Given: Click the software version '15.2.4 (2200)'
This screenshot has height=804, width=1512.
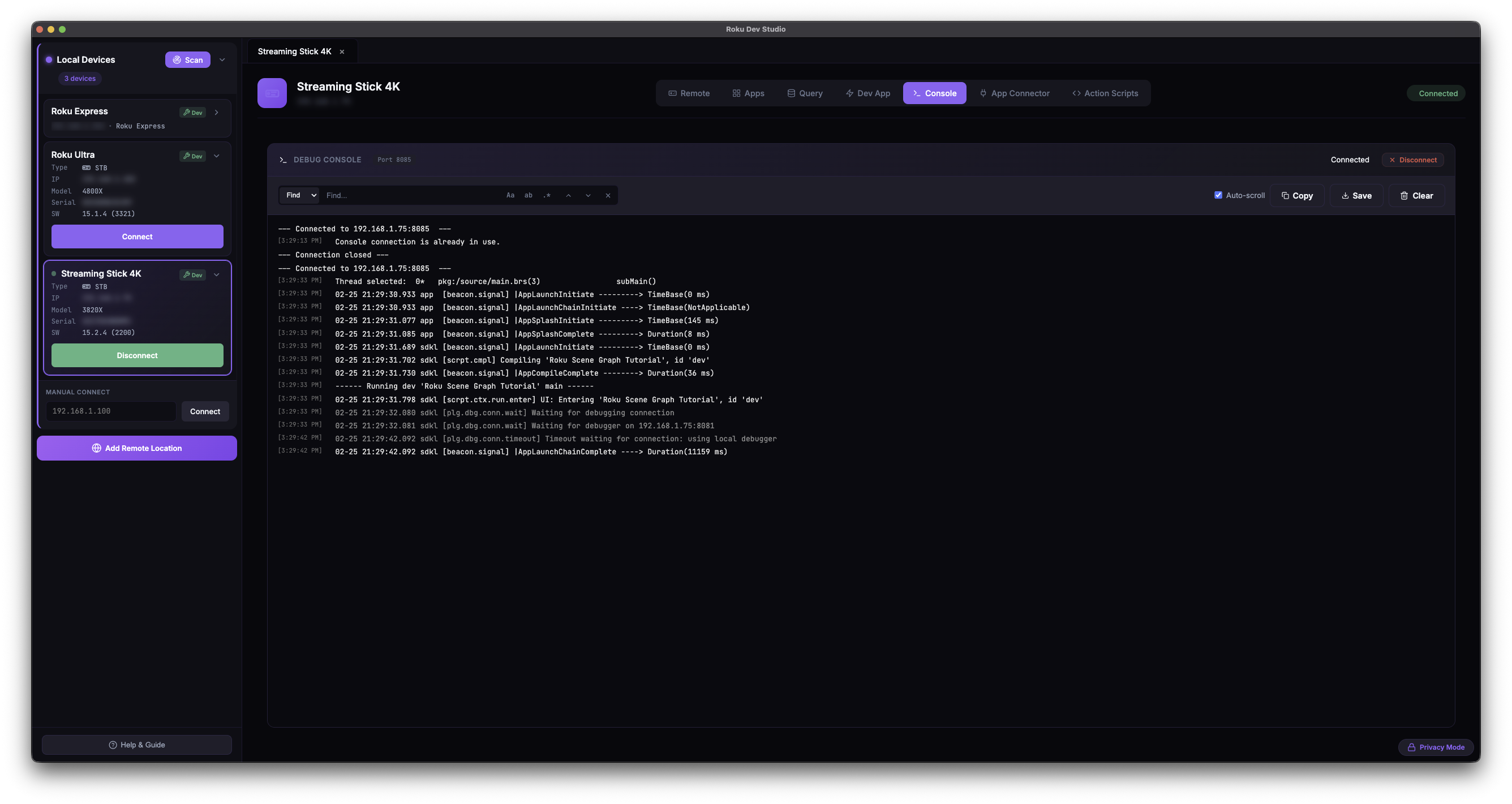Looking at the screenshot, I should (x=109, y=333).
